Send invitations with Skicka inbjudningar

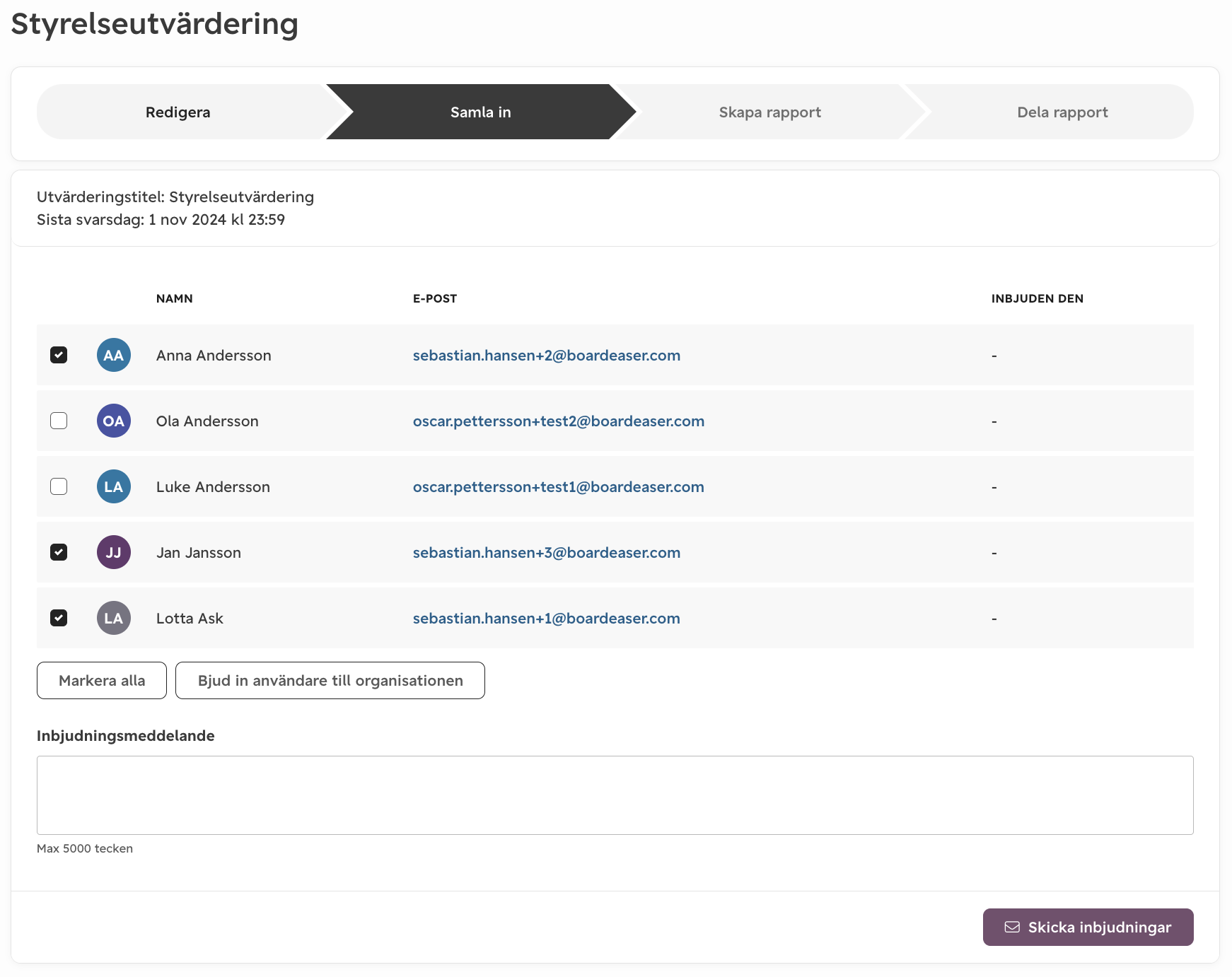coord(1088,927)
